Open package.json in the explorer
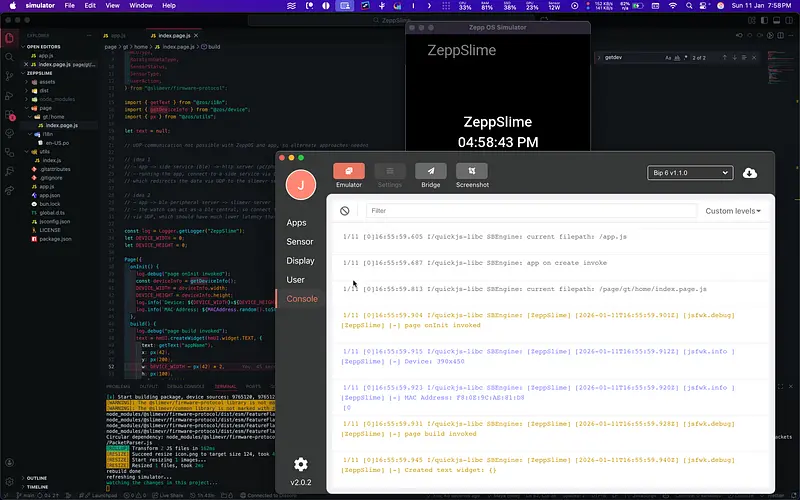Screen dimensions: 800x500 [x=55, y=238]
